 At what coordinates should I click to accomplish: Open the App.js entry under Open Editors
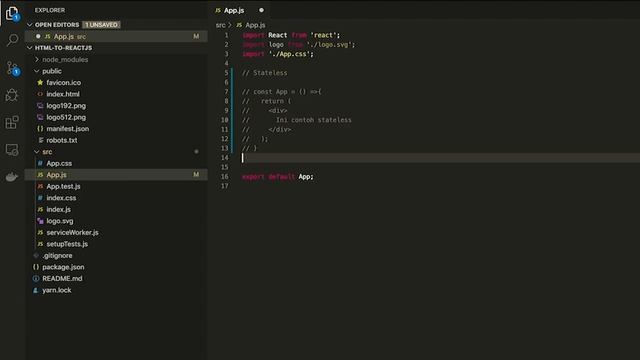(116, 36)
